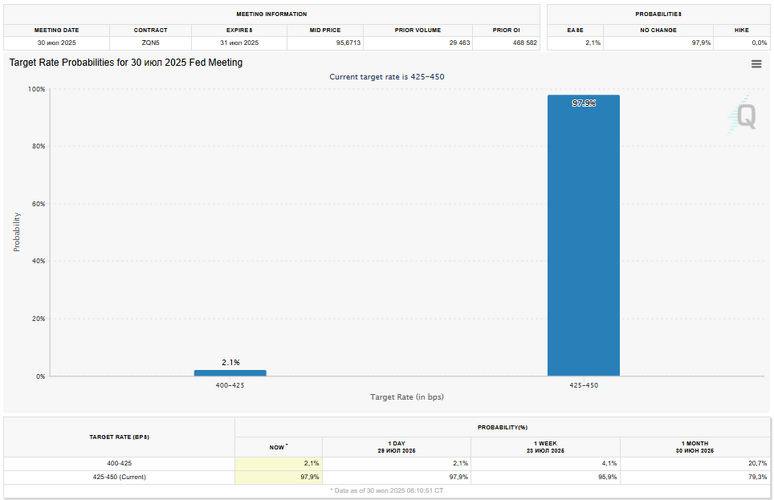Open the chart hamburger context menu
Screen dimensions: 774x500
tap(756, 64)
